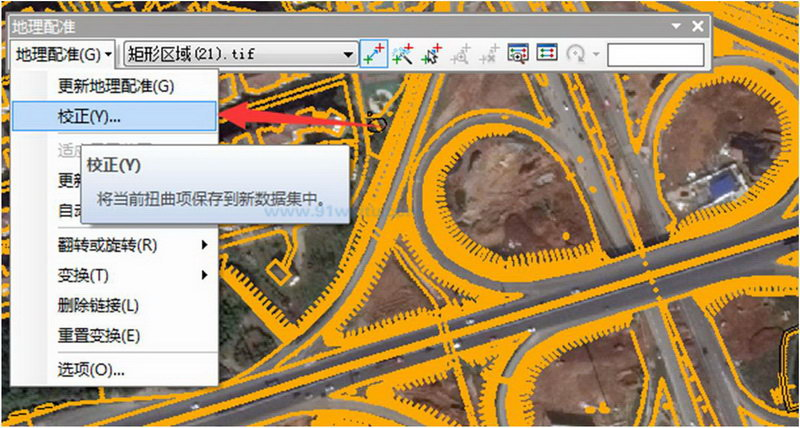Select 更新地理配准(G) menu item
This screenshot has height=428, width=800.
116,86
